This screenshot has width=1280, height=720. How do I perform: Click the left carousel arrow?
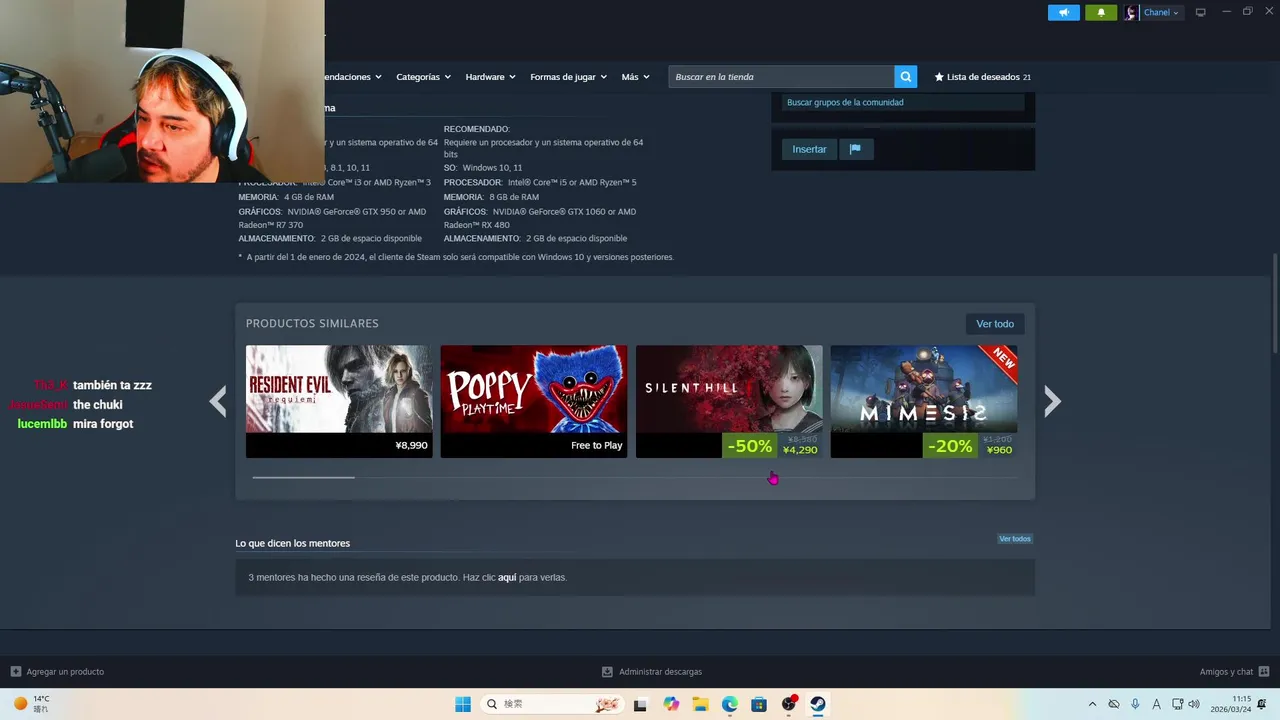[x=218, y=401]
